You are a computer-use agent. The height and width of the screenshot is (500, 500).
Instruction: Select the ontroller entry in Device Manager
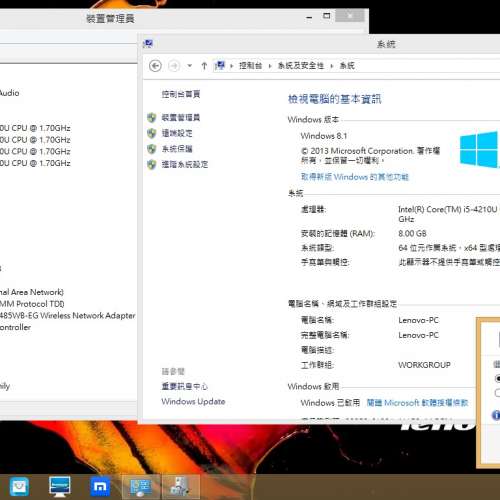pos(15,327)
